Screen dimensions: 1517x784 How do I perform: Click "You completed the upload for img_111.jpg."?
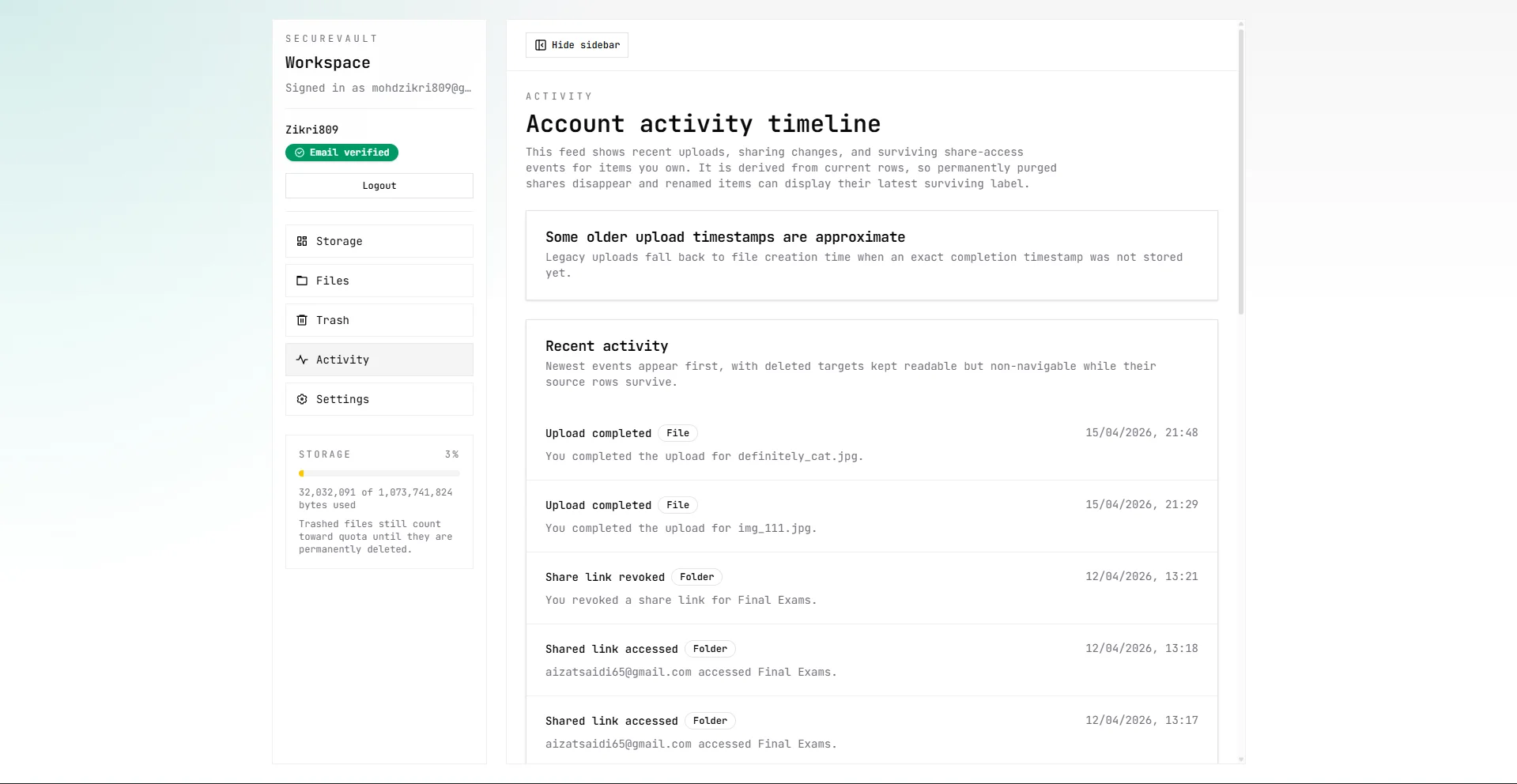[x=681, y=528]
